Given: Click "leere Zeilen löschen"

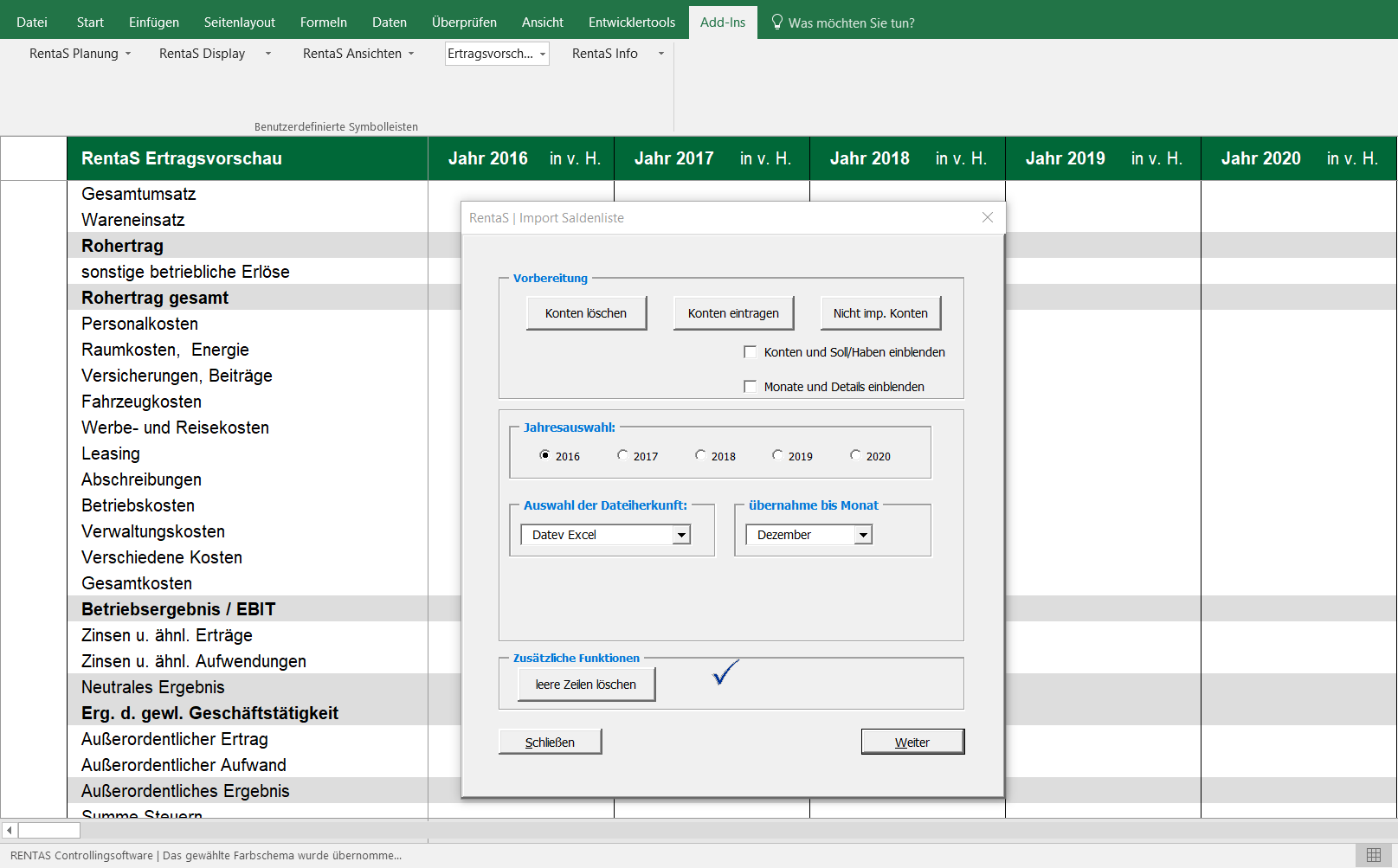Looking at the screenshot, I should pos(585,684).
